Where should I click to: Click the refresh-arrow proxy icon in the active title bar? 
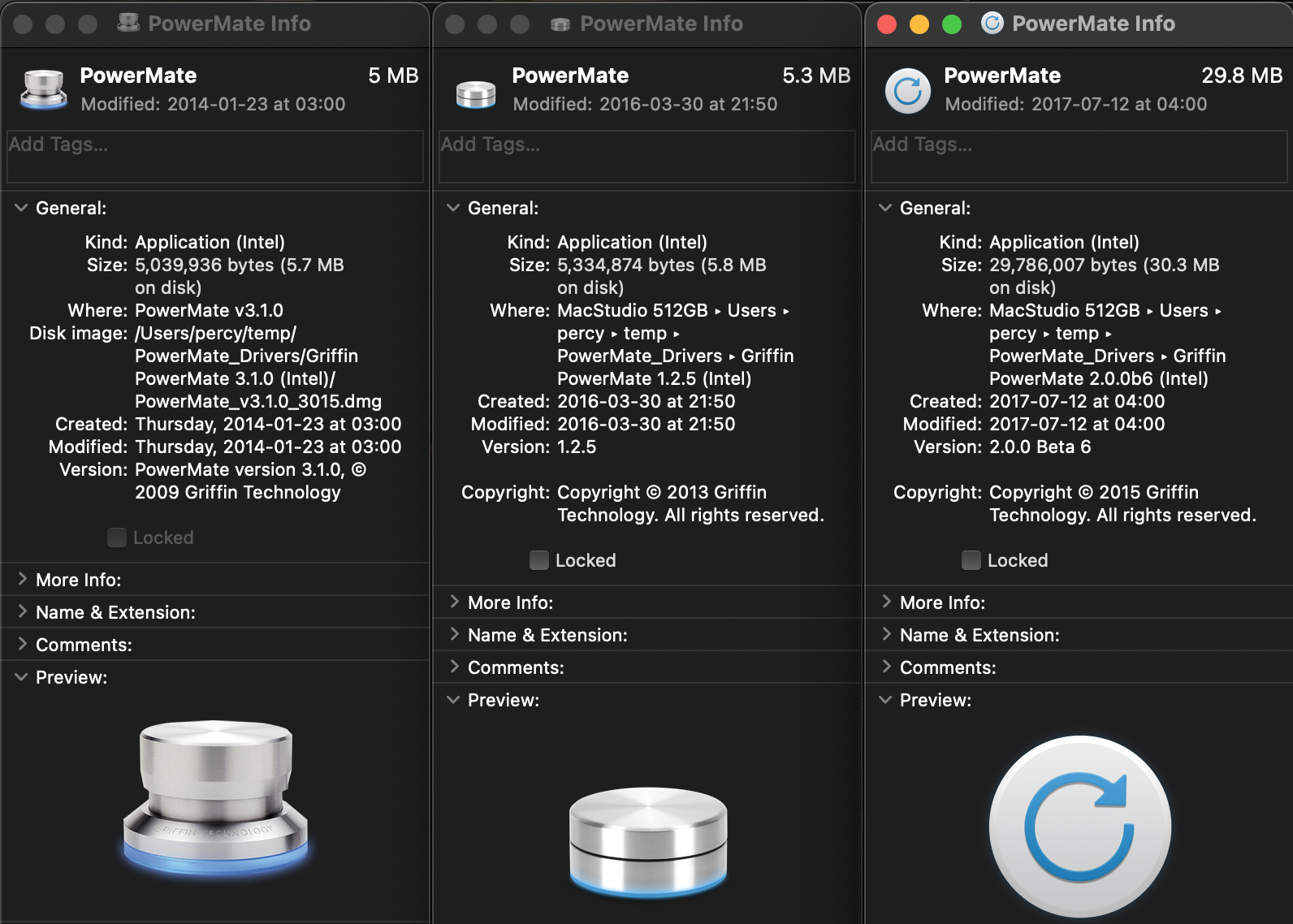992,24
